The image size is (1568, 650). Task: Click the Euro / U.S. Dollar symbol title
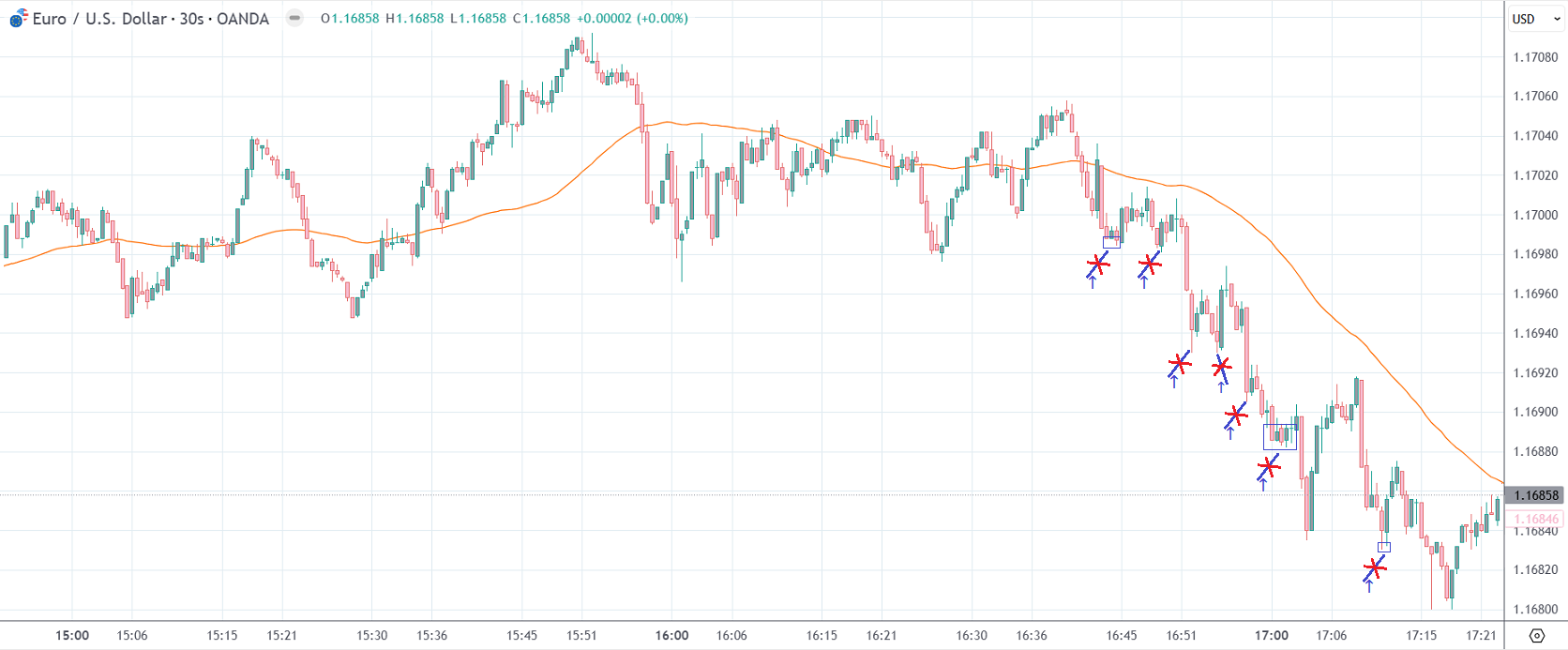click(150, 19)
